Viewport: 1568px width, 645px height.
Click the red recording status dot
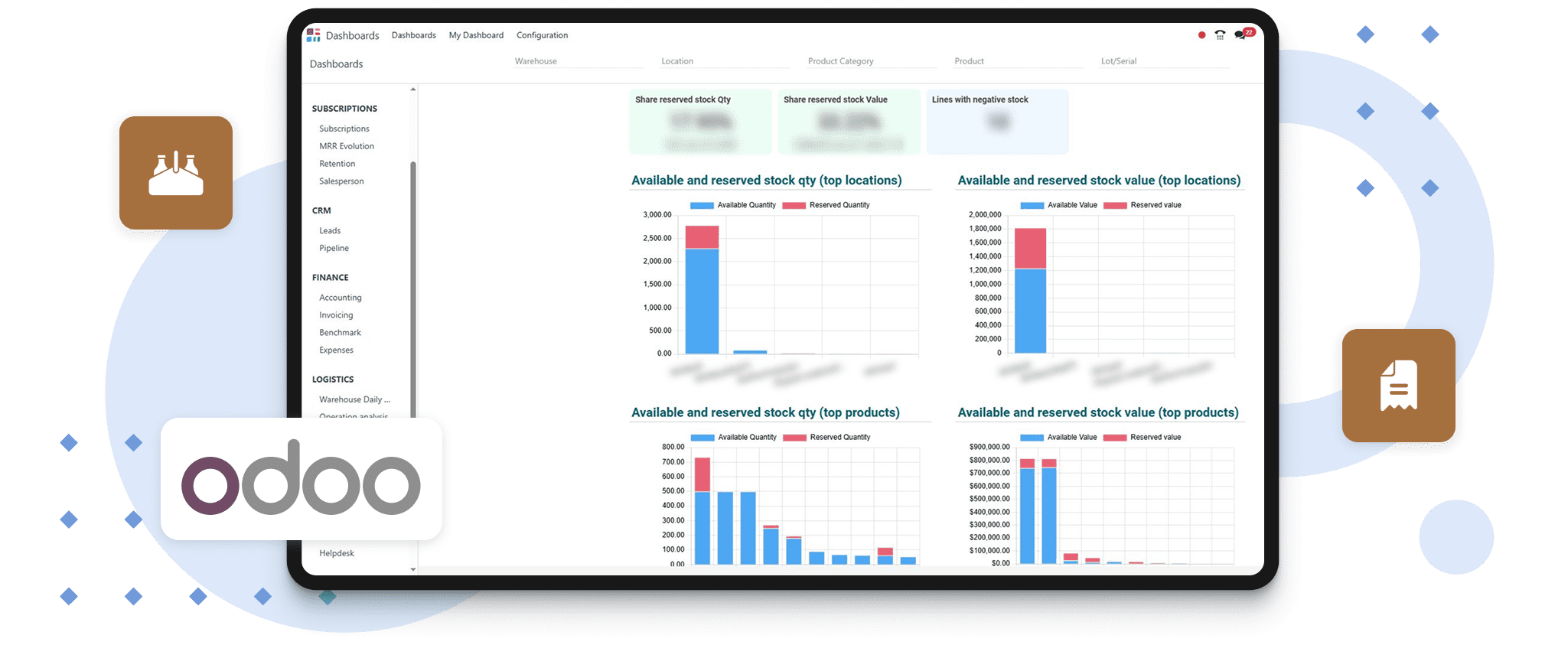pyautogui.click(x=1201, y=35)
